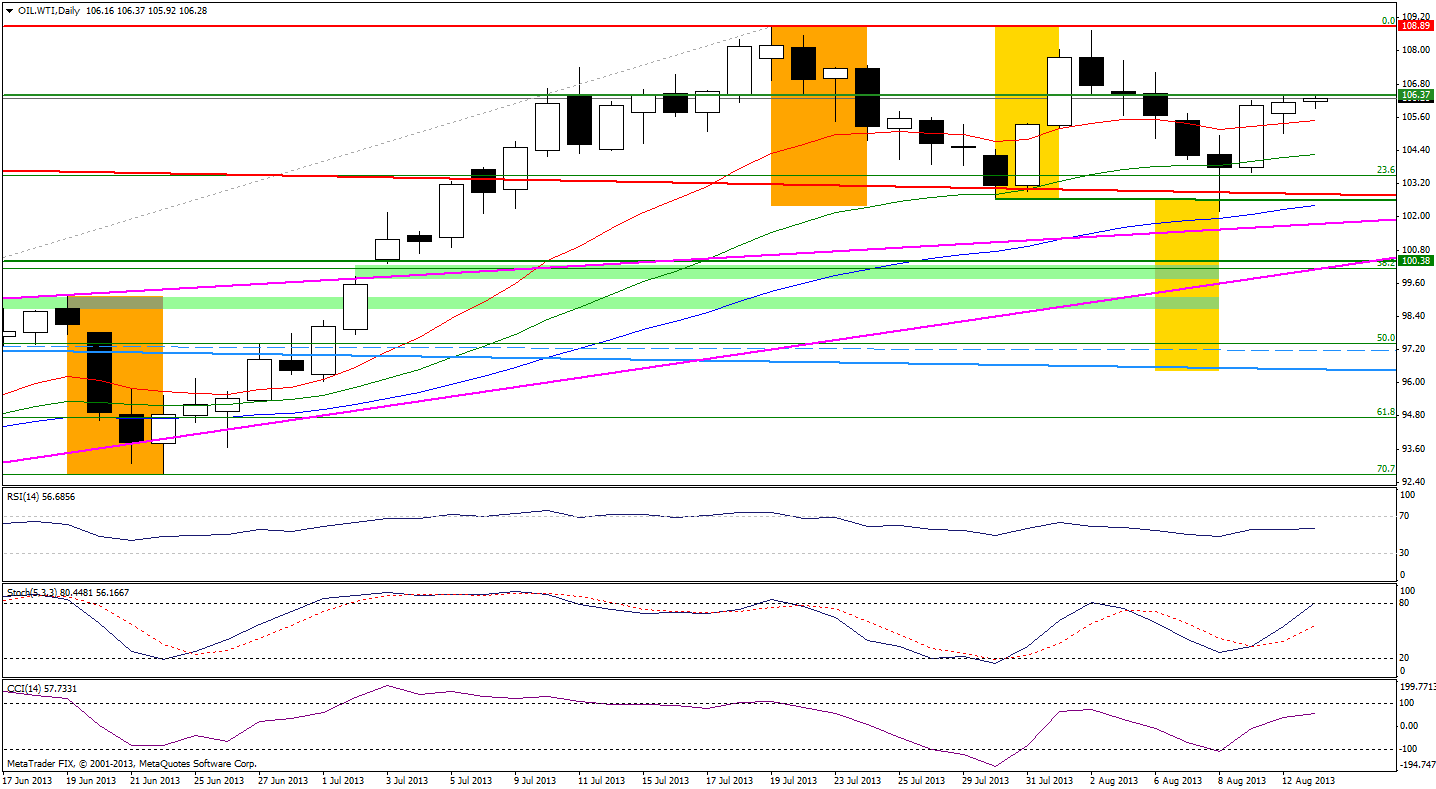Select the orange rectangle above 21 Jun 2013

(x=114, y=385)
